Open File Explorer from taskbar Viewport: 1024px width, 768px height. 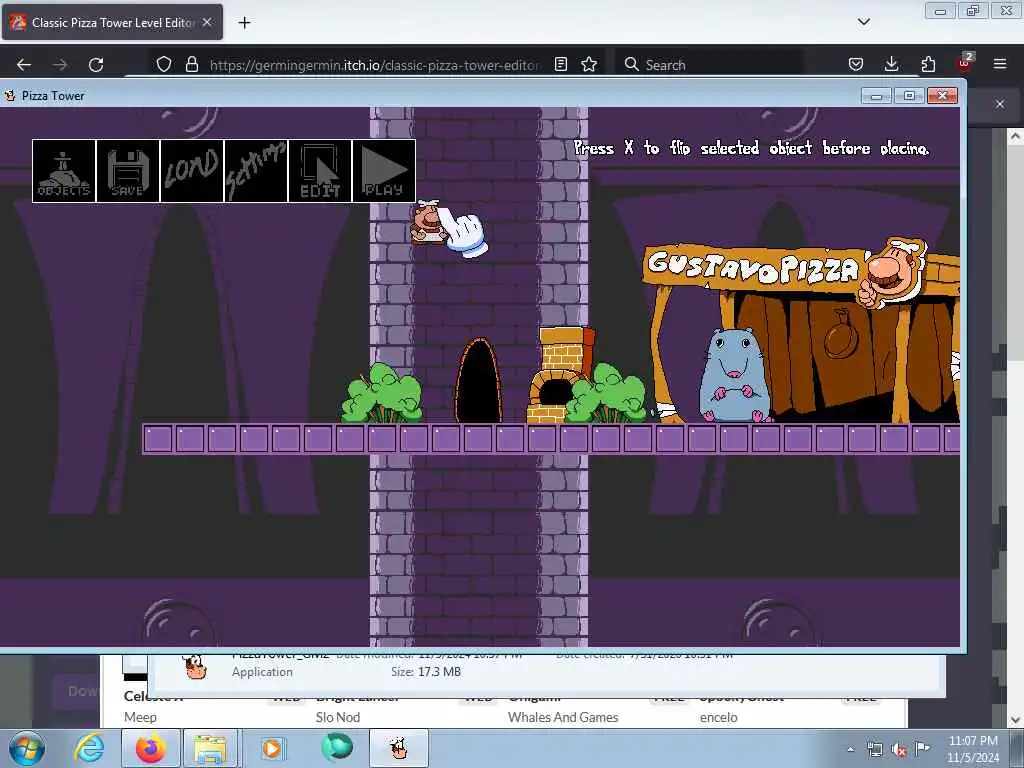click(x=209, y=748)
